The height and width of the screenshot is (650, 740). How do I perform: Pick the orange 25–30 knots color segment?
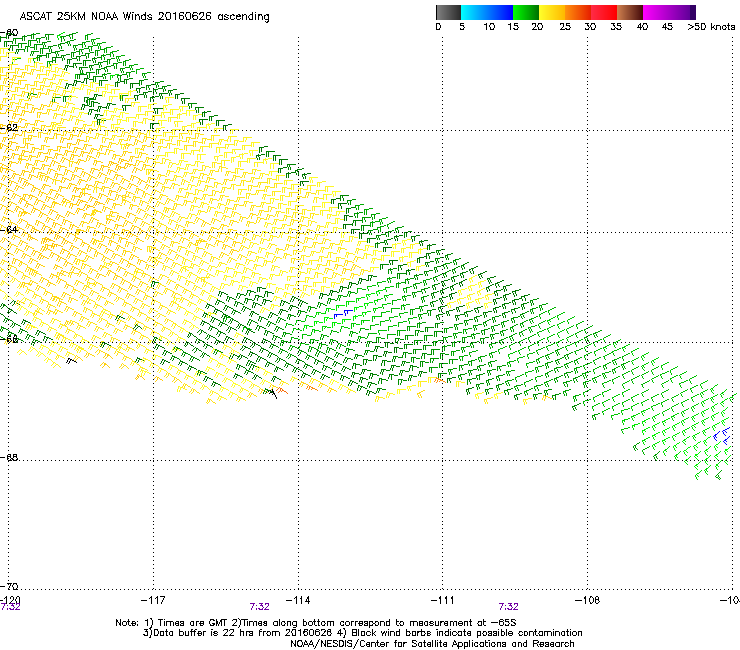tap(578, 12)
